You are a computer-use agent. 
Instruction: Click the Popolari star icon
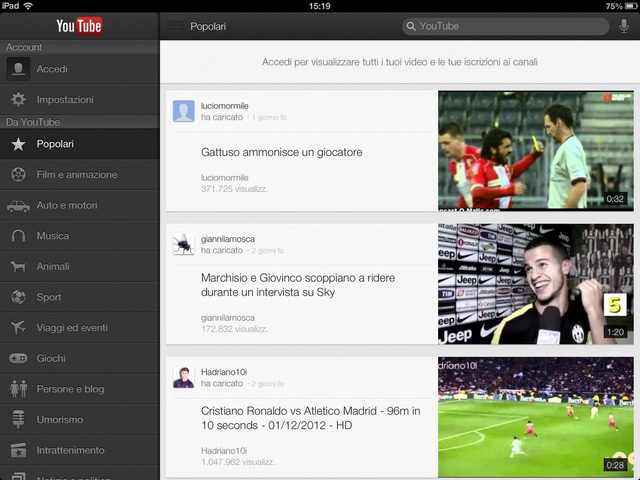pyautogui.click(x=18, y=144)
